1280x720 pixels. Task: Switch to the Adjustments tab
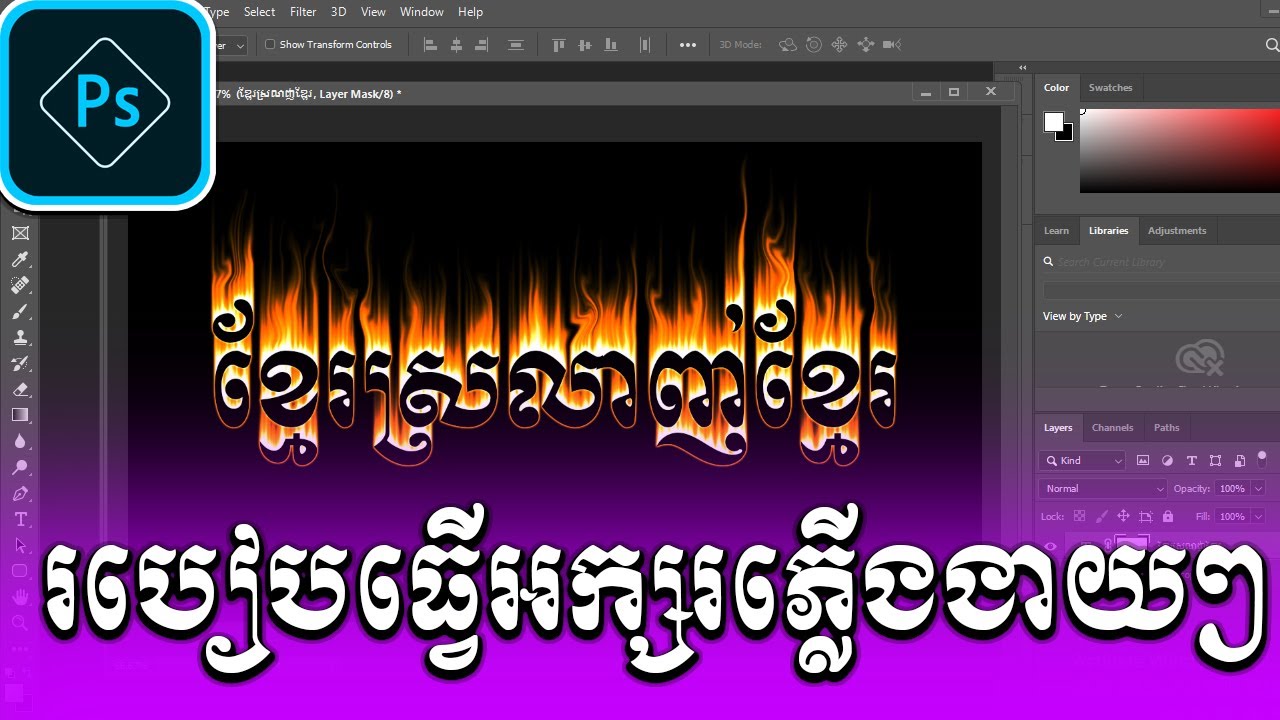coord(1177,230)
